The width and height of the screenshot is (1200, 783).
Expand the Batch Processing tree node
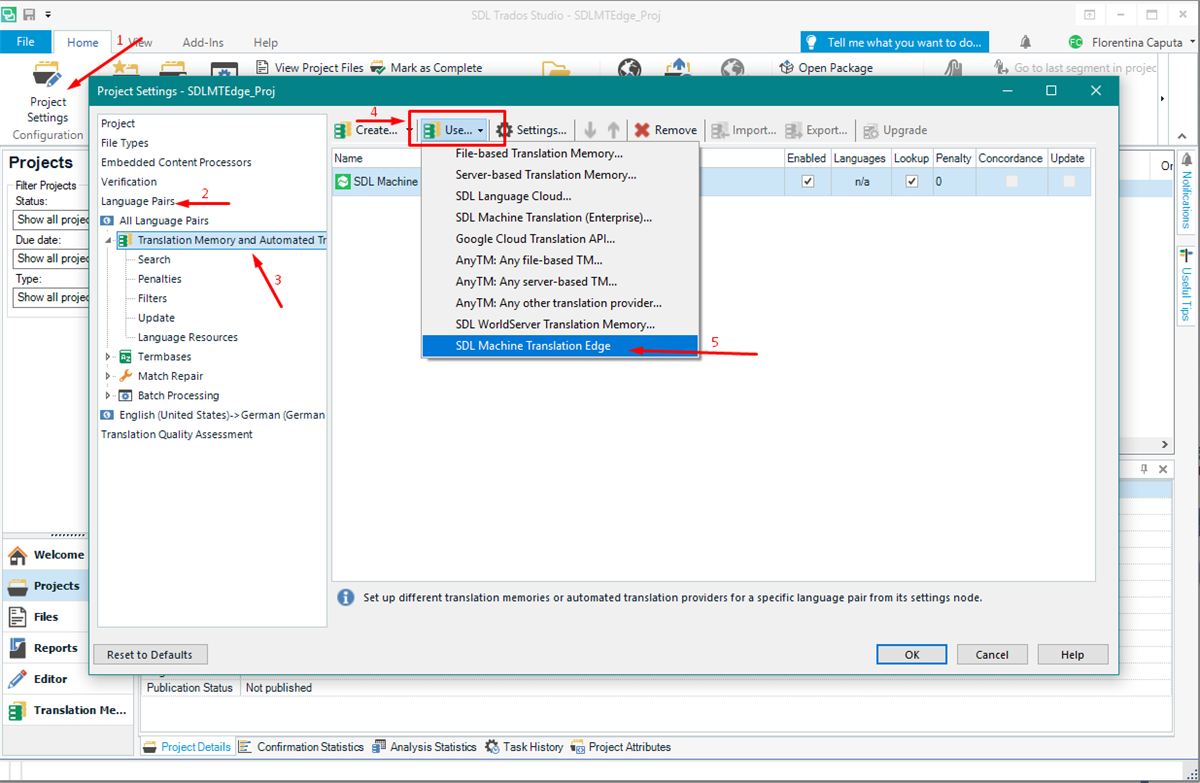point(108,396)
